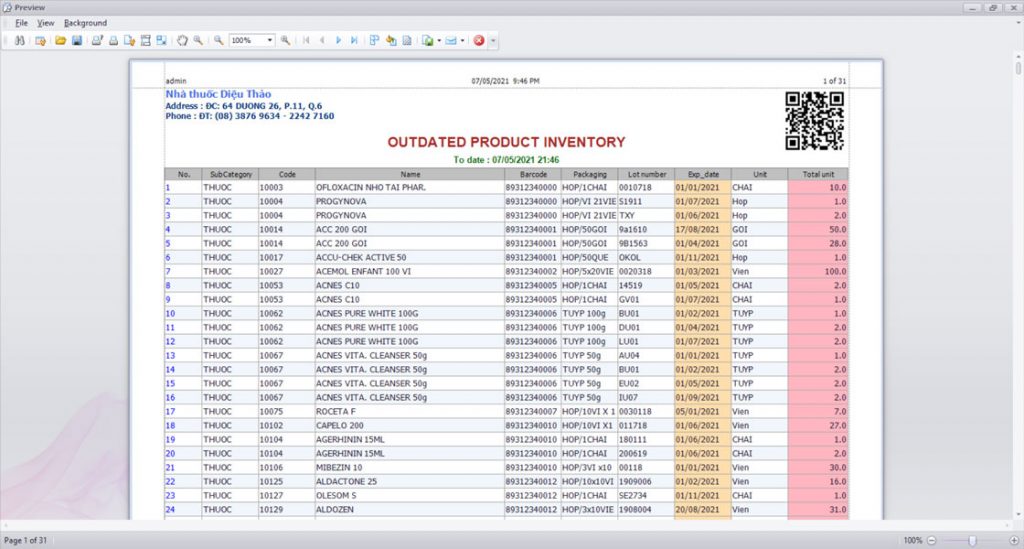1024x549 pixels.
Task: Click the Exp_date column header
Action: [x=703, y=174]
